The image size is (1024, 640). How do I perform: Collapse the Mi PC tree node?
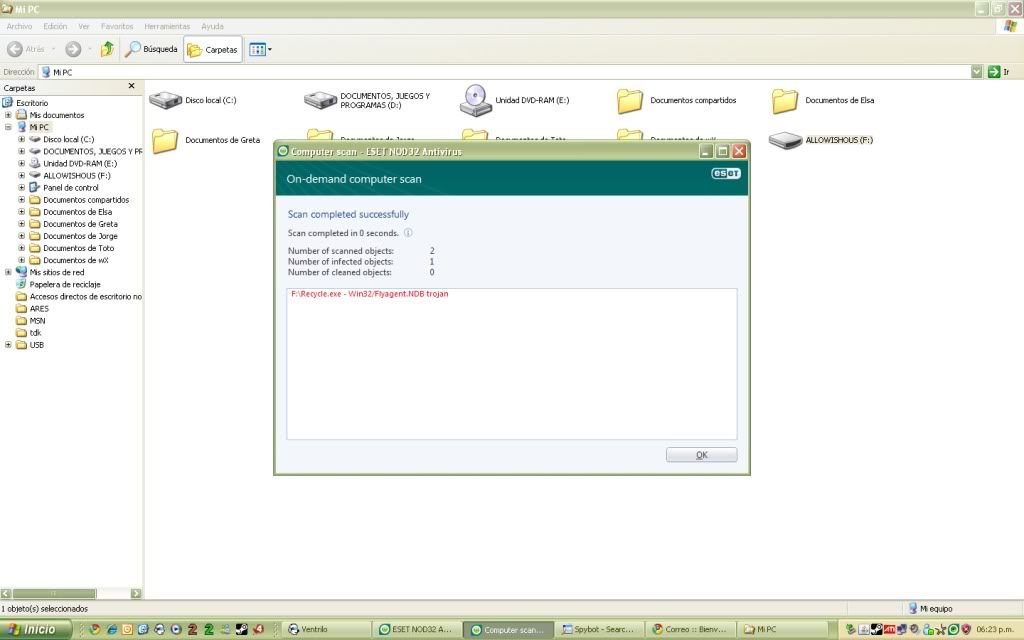coord(8,127)
